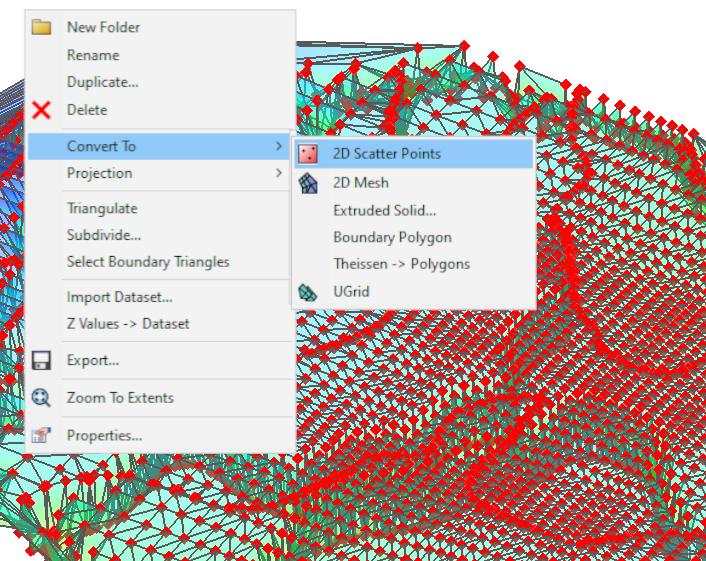Click the Properties icon

tap(41, 435)
